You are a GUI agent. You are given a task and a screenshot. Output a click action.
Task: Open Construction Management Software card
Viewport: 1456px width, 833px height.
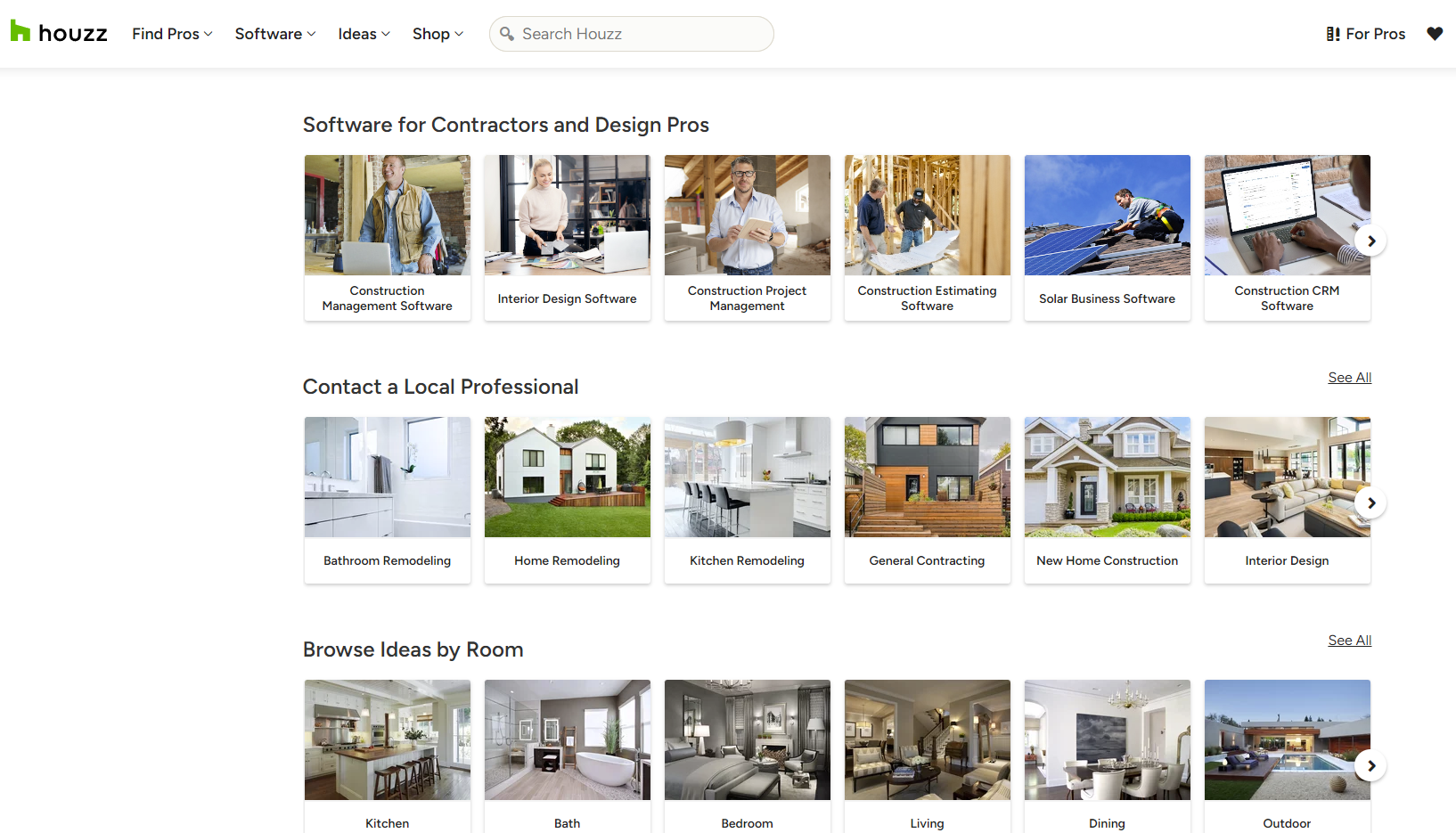coord(388,238)
